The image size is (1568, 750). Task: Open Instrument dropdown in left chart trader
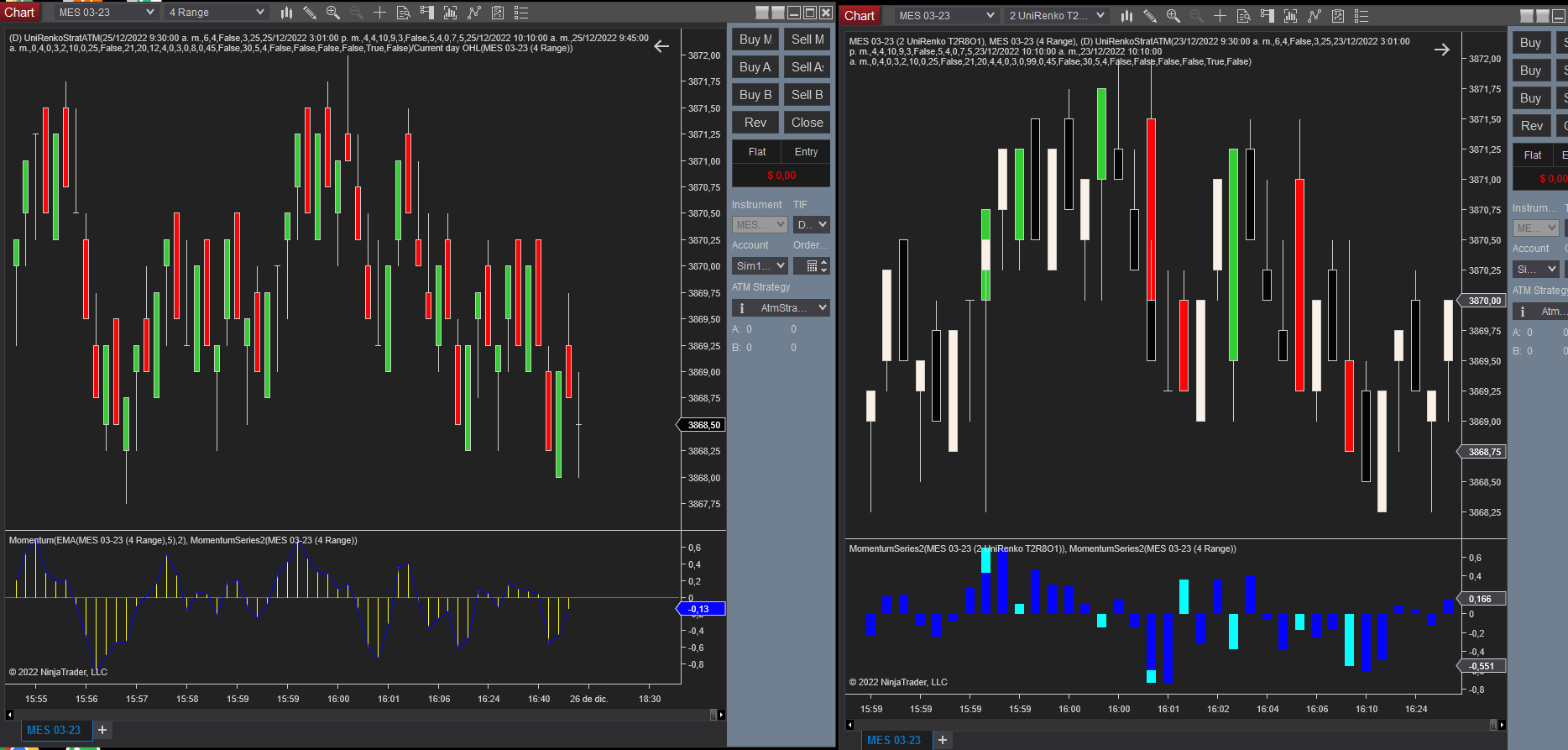[x=760, y=225]
